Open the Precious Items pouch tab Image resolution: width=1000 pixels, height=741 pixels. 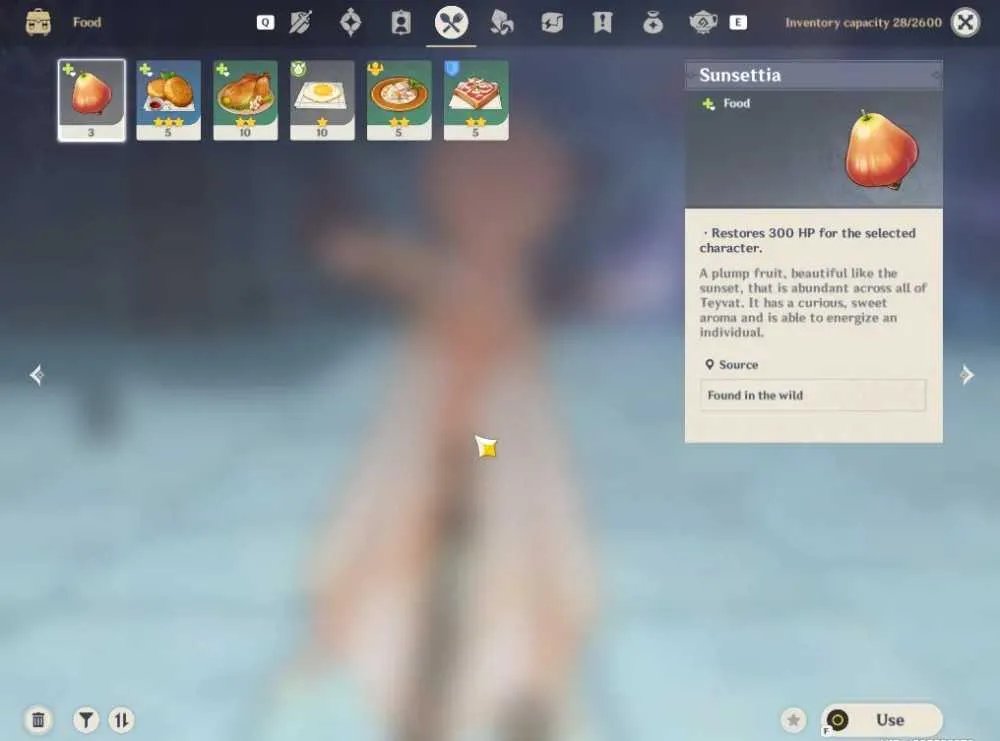click(653, 23)
